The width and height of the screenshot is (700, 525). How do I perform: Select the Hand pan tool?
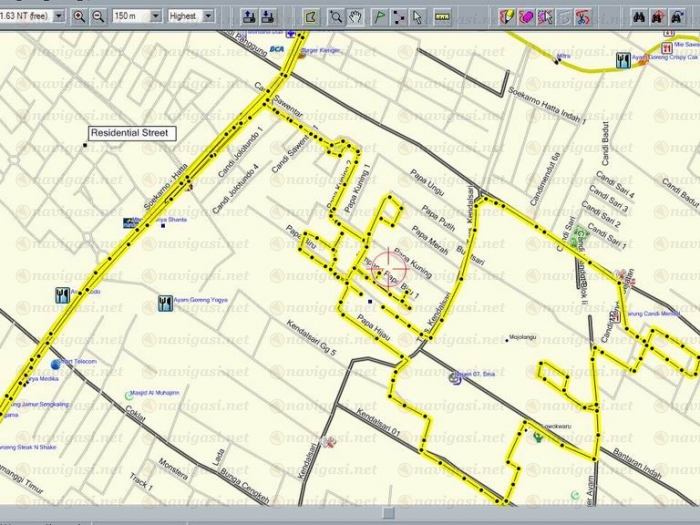pos(356,16)
